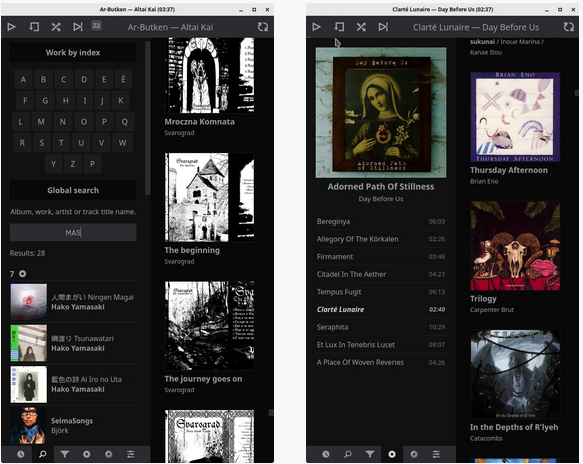Open Trilogy album by Carpenter Brut
This screenshot has width=583, height=464.
pos(515,246)
